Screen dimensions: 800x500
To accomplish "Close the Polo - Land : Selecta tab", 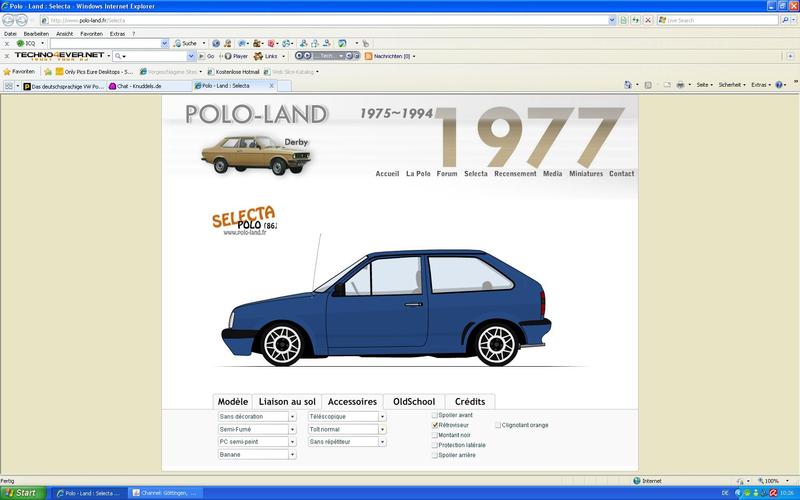I will point(271,86).
